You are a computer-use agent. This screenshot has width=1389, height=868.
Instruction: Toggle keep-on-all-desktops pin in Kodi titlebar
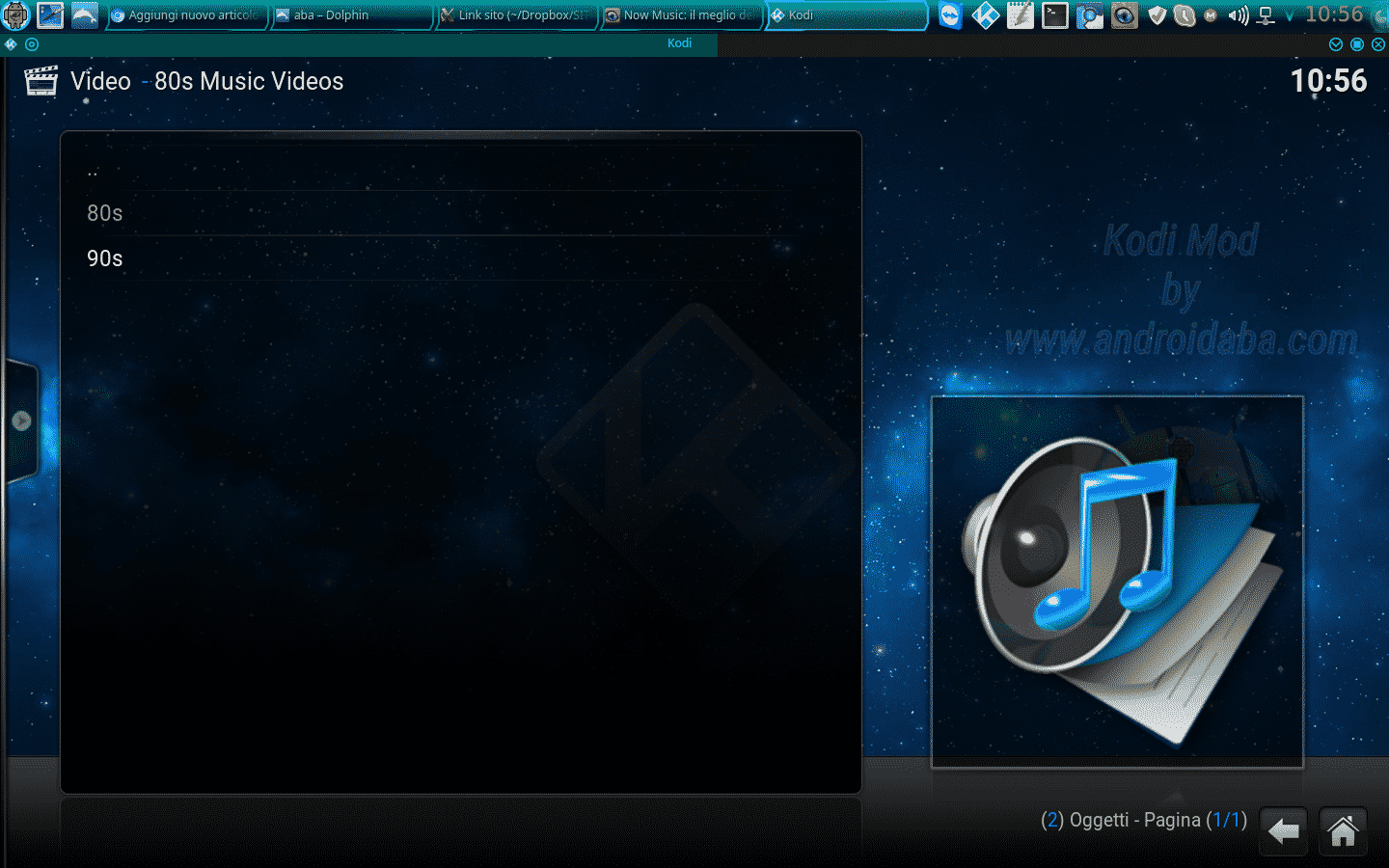32,44
